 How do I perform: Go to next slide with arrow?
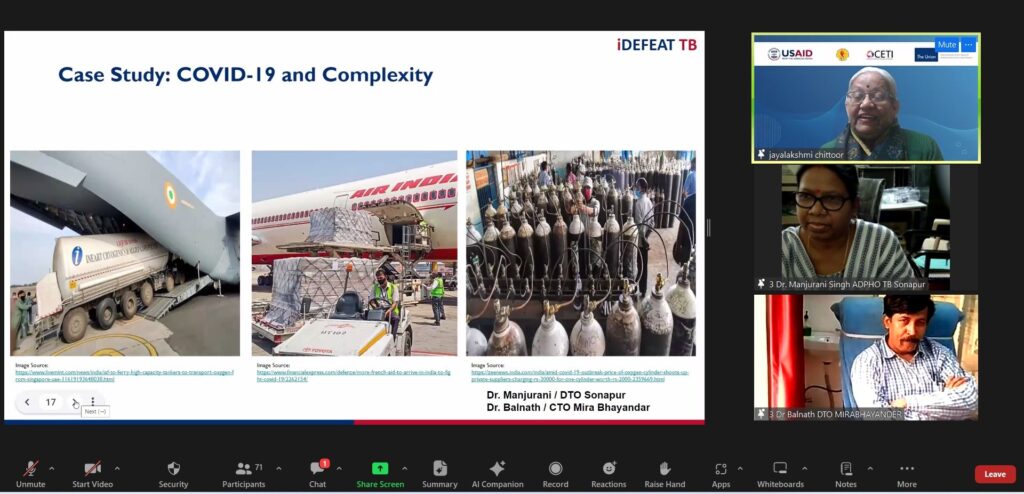pos(74,402)
